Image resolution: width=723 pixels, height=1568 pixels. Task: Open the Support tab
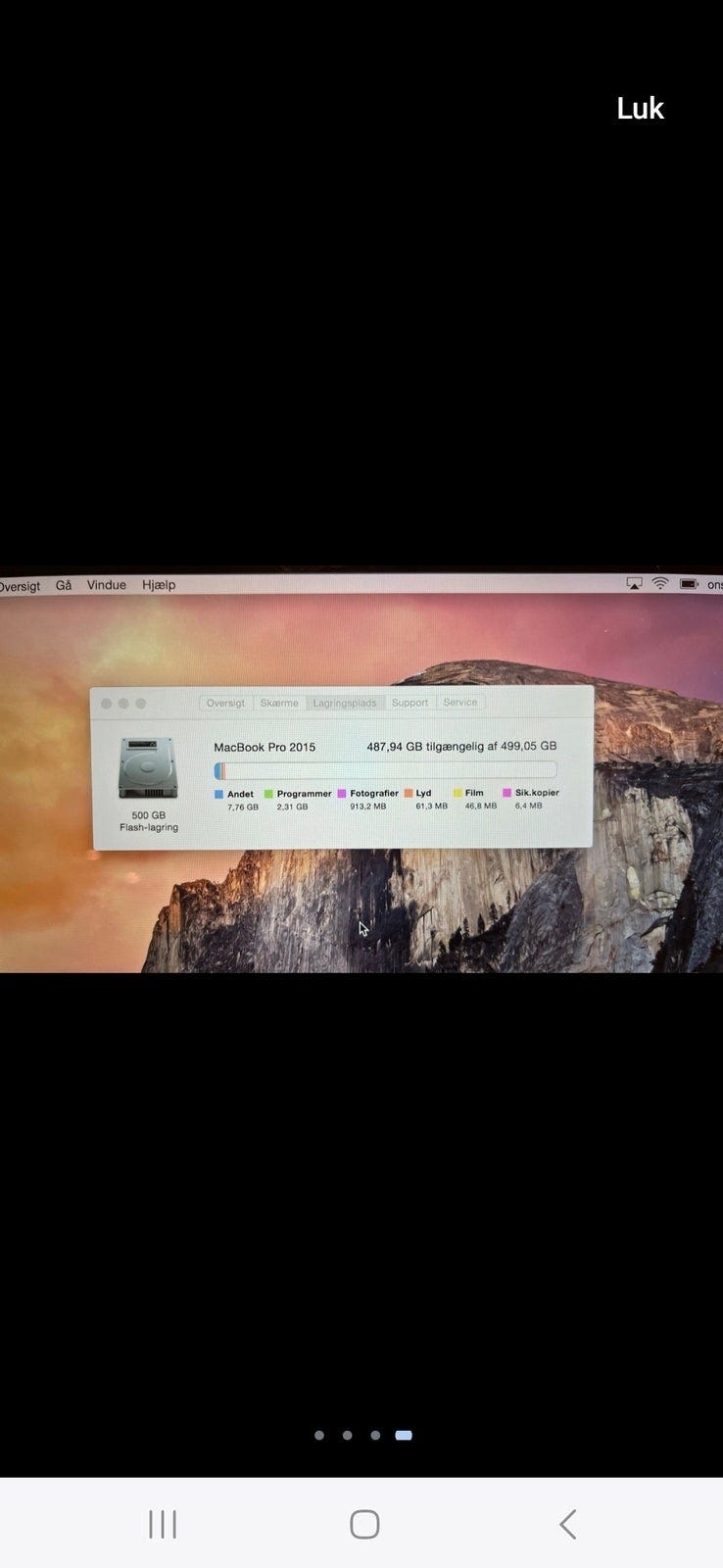click(410, 703)
